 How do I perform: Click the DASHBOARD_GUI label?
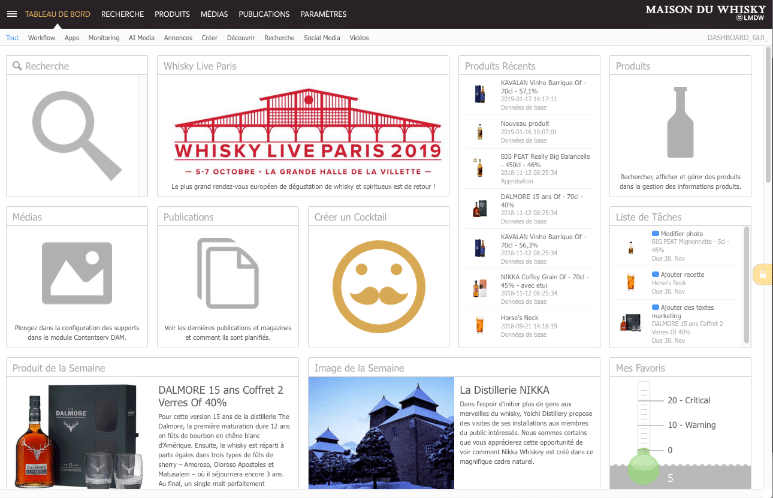tap(736, 37)
